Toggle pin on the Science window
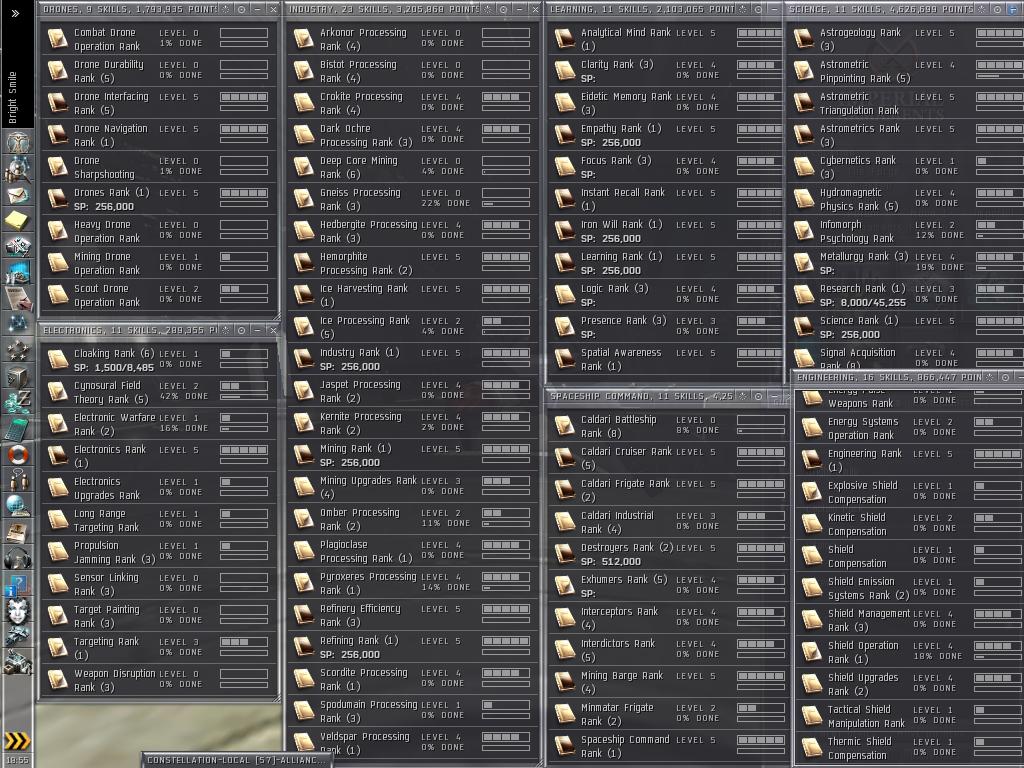This screenshot has width=1024, height=768. coord(982,9)
